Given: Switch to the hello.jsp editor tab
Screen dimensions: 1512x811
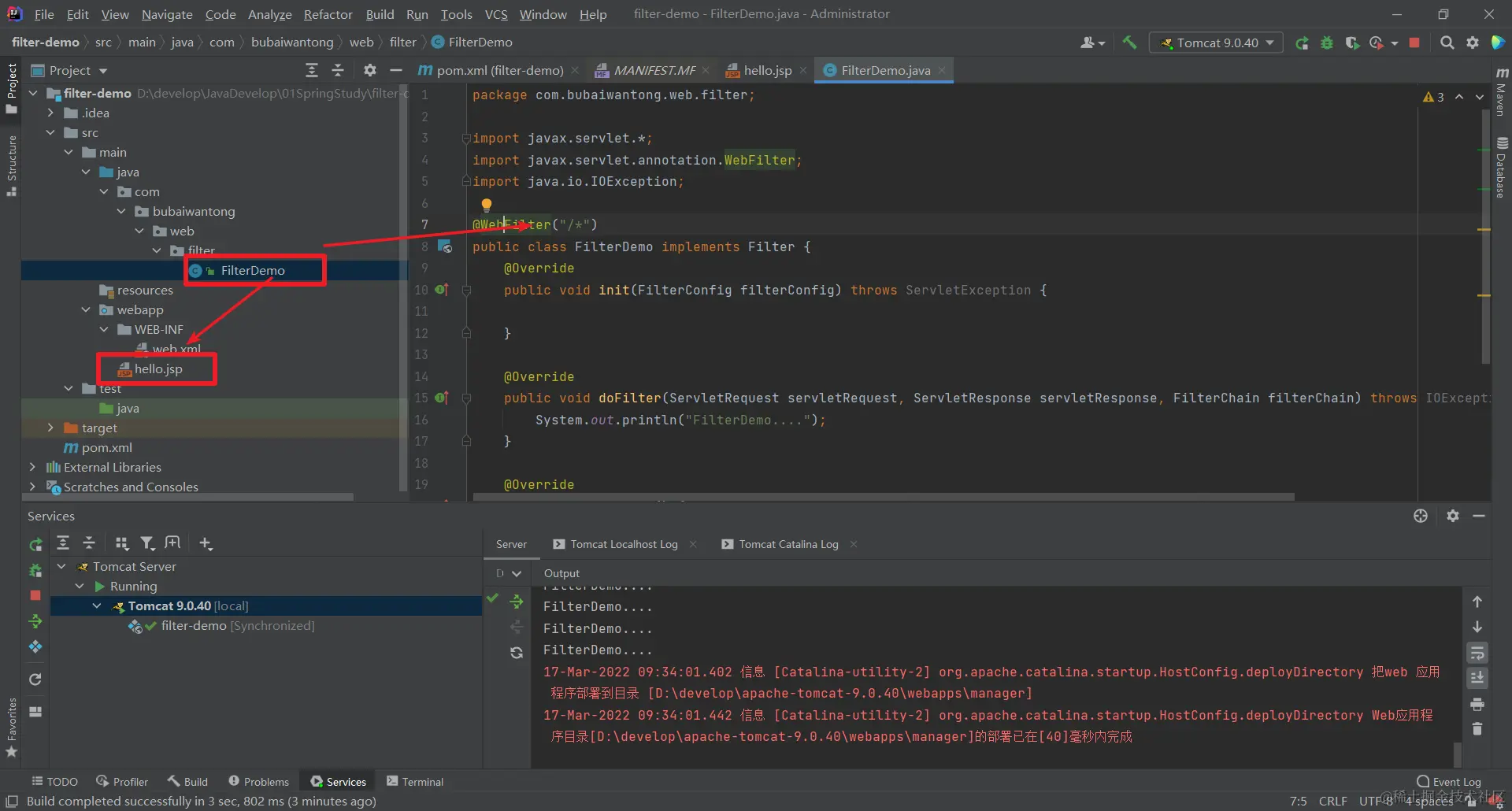Looking at the screenshot, I should coord(767,70).
